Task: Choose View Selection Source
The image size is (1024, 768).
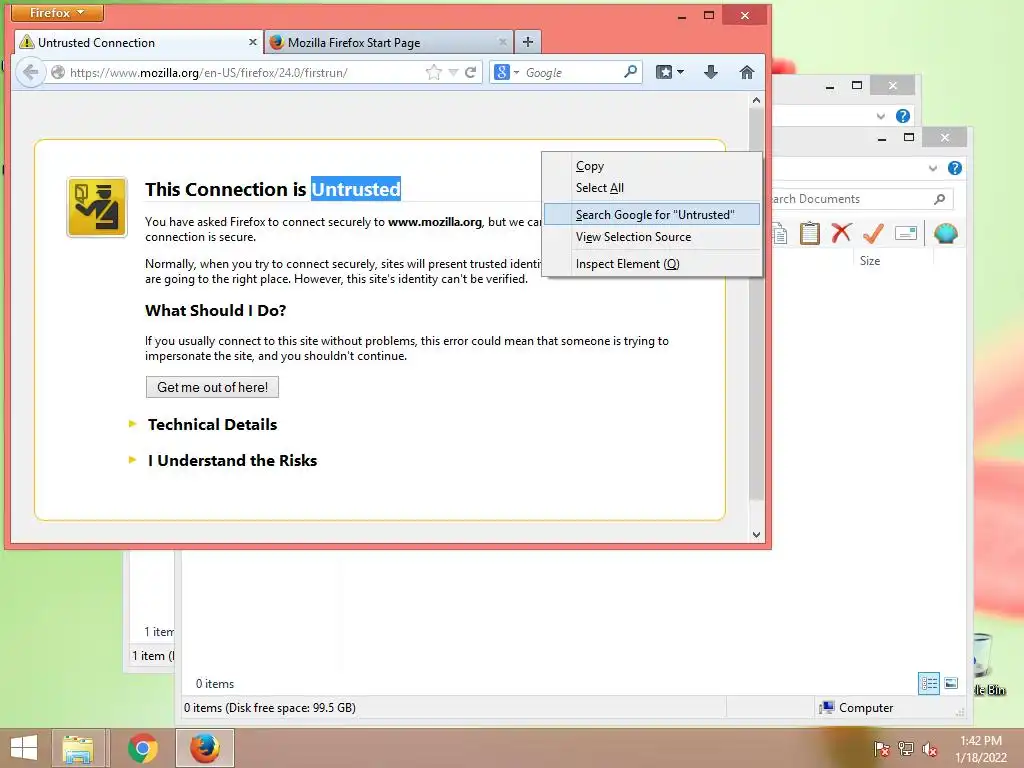Action: 652,237
